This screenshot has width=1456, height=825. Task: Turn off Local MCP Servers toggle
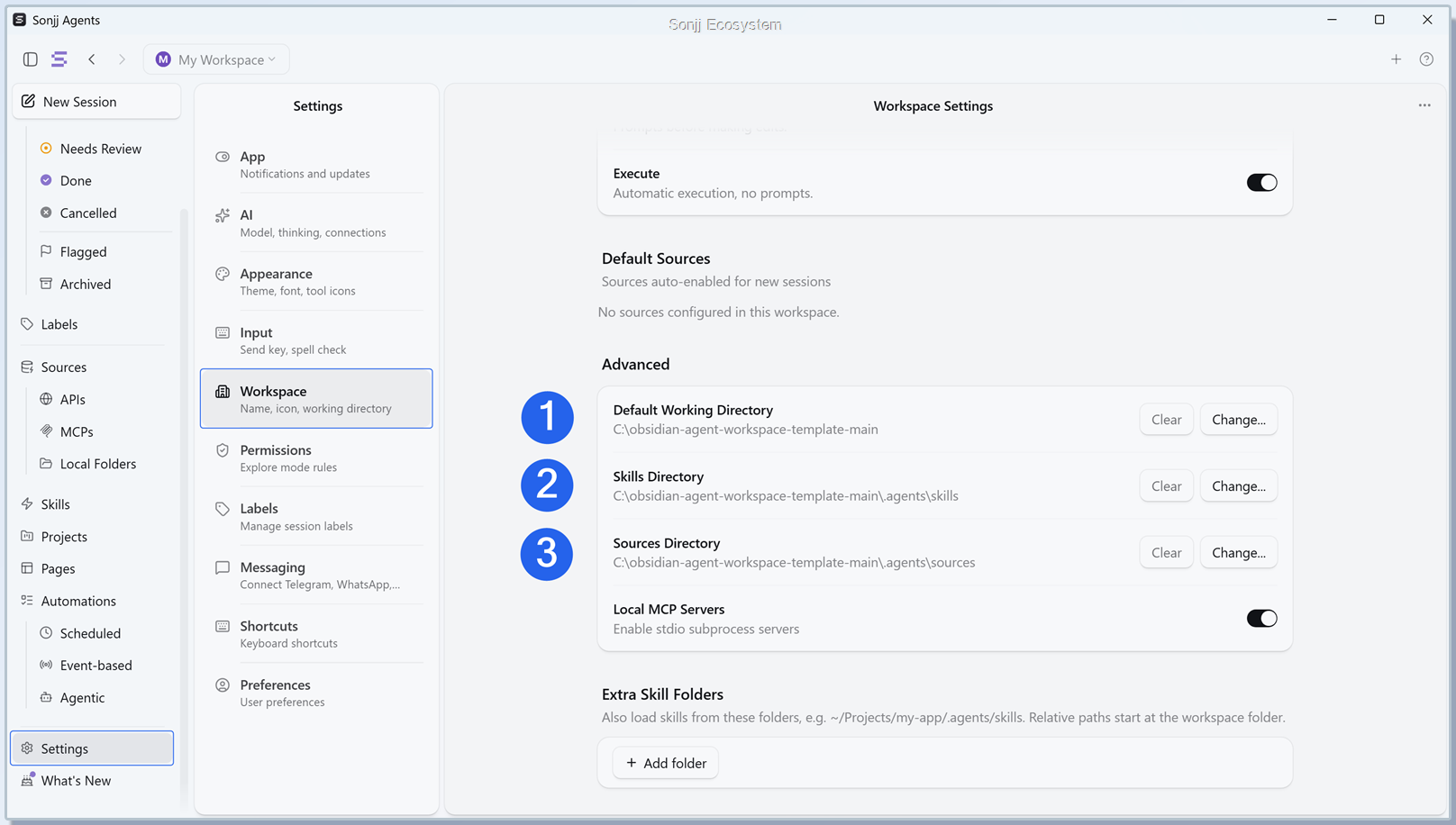tap(1261, 619)
